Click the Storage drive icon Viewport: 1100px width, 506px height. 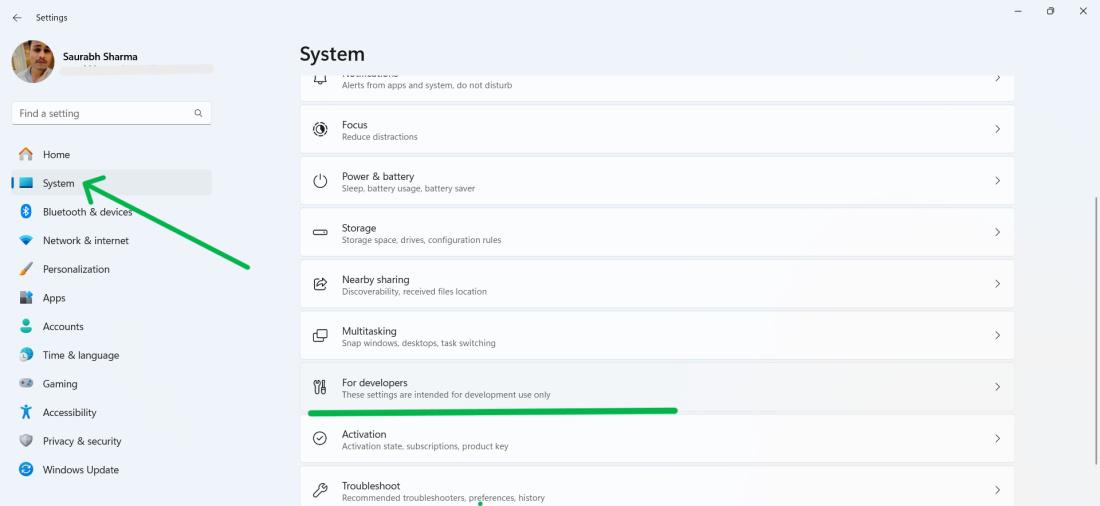320,233
